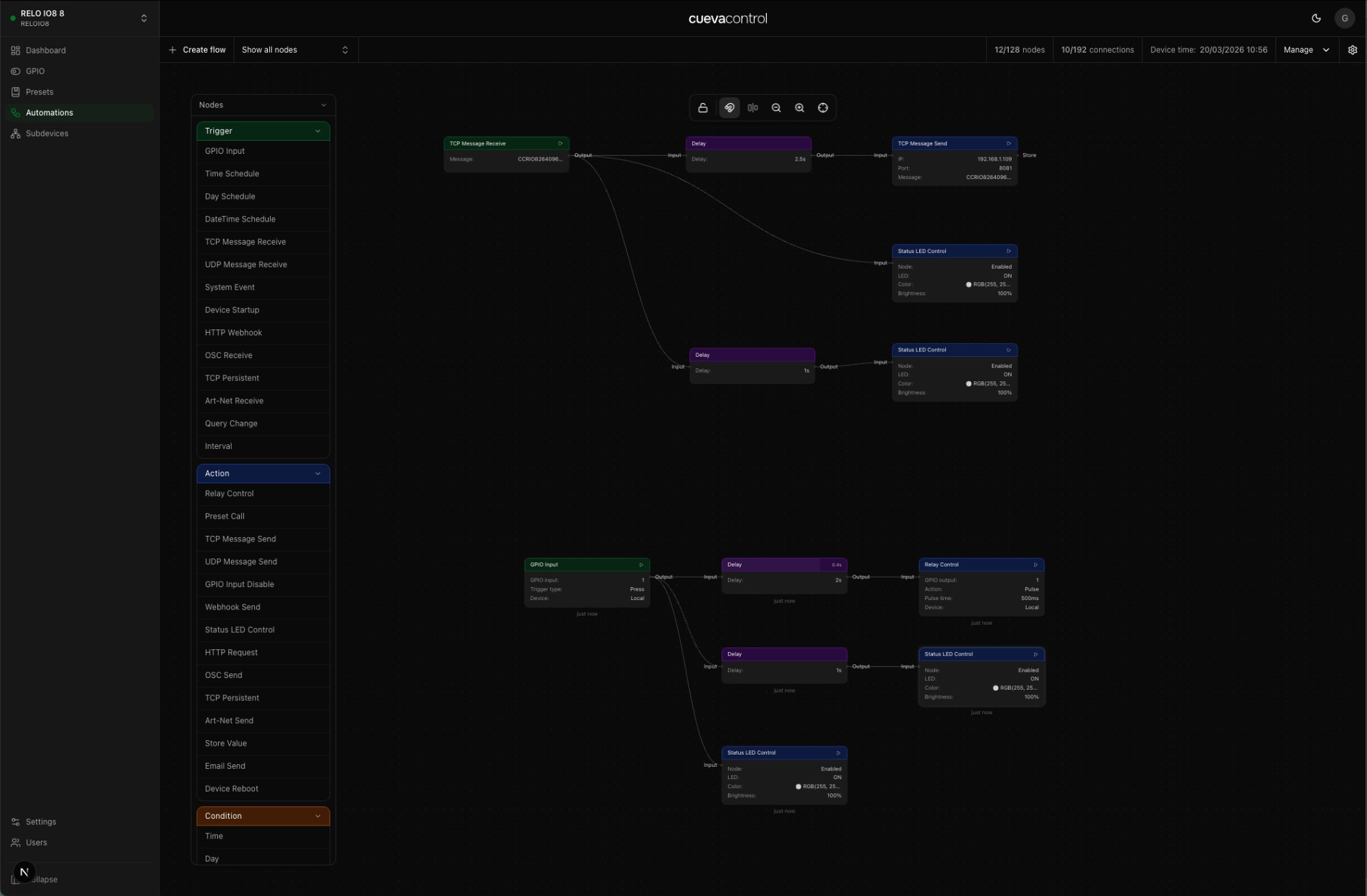Collapse the Action node category
The height and width of the screenshot is (896, 1367).
point(317,473)
